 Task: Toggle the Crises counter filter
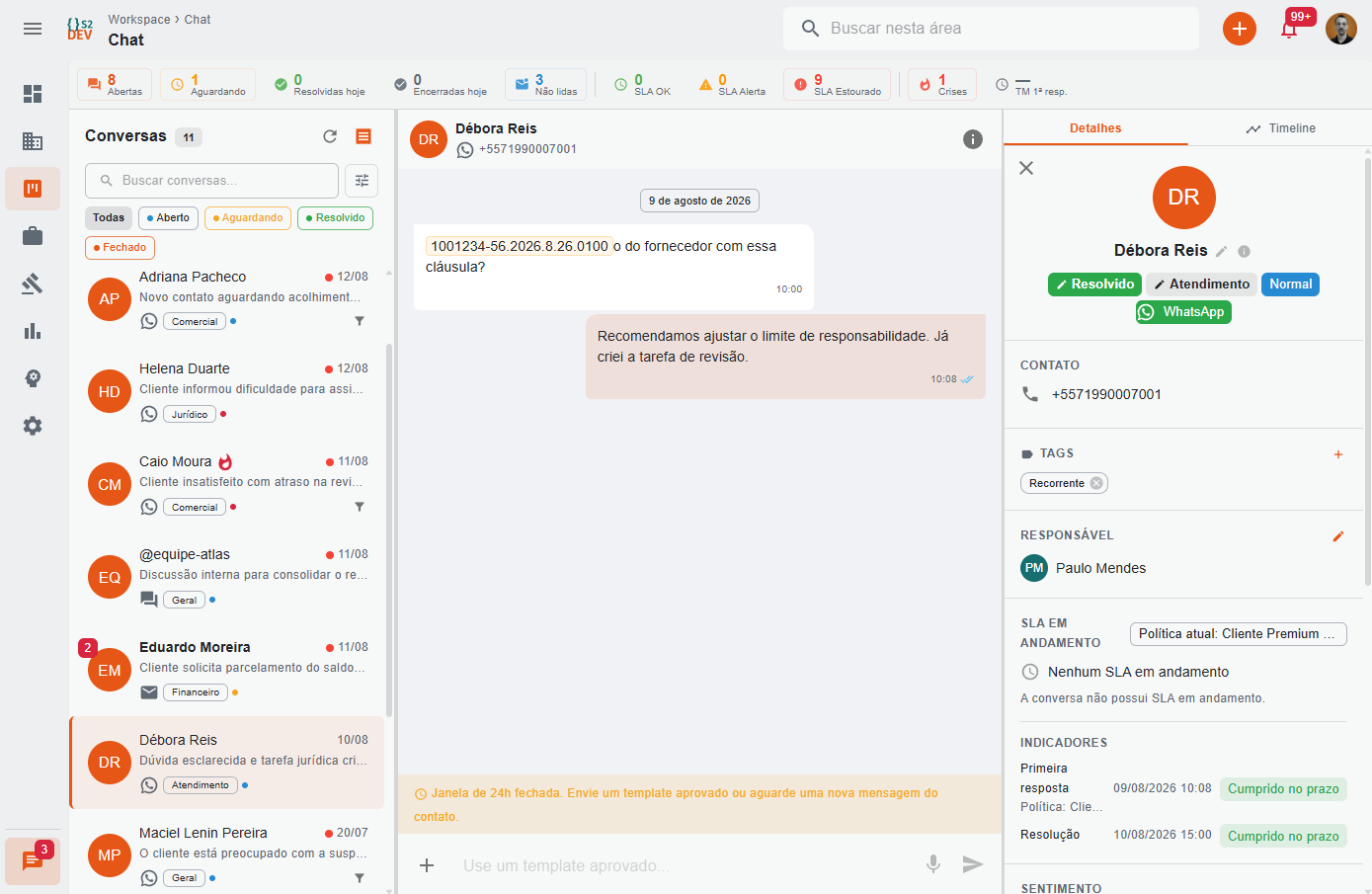(x=942, y=85)
